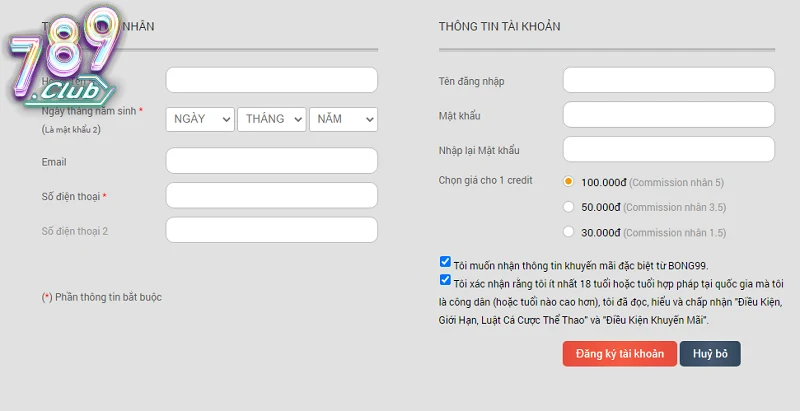Click the Số điện thoại 2 field
This screenshot has width=800, height=411.
coord(271,230)
